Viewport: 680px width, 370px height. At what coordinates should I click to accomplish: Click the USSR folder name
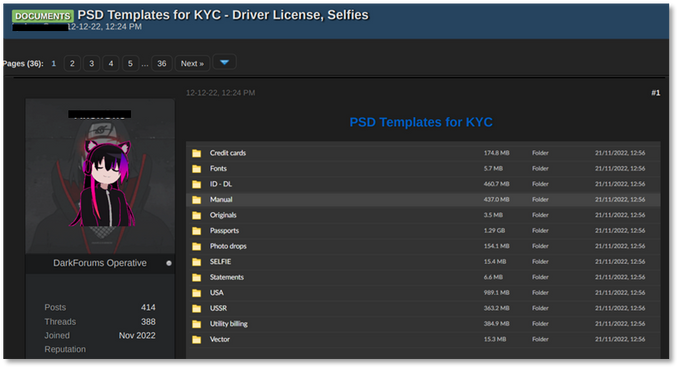(x=218, y=308)
